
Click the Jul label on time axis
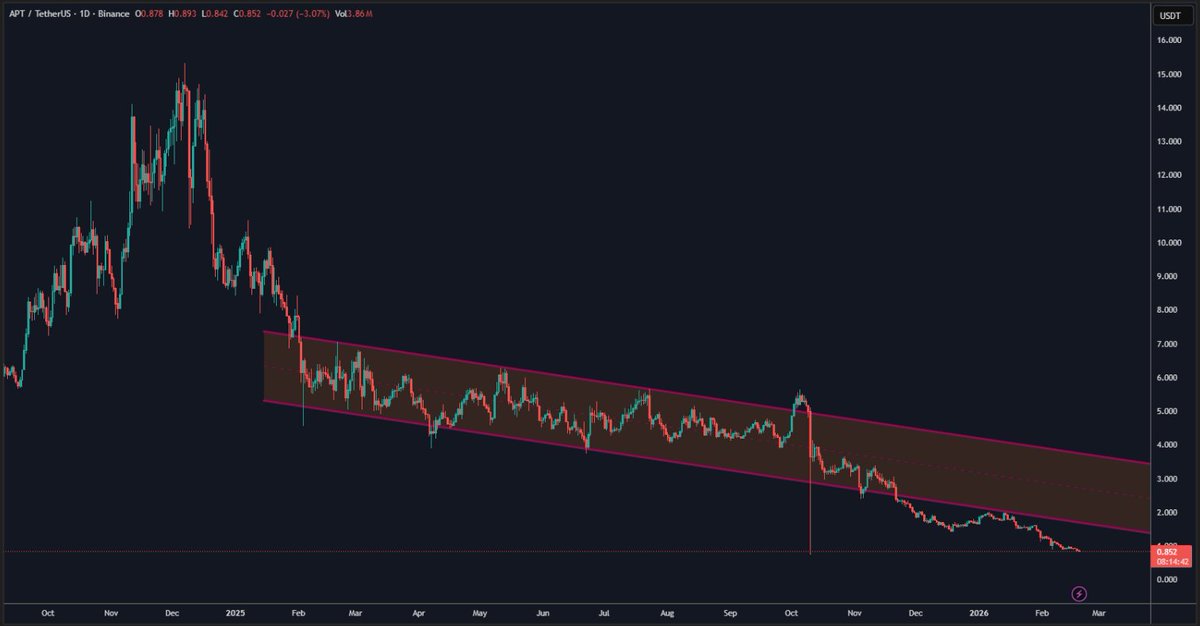pos(604,611)
